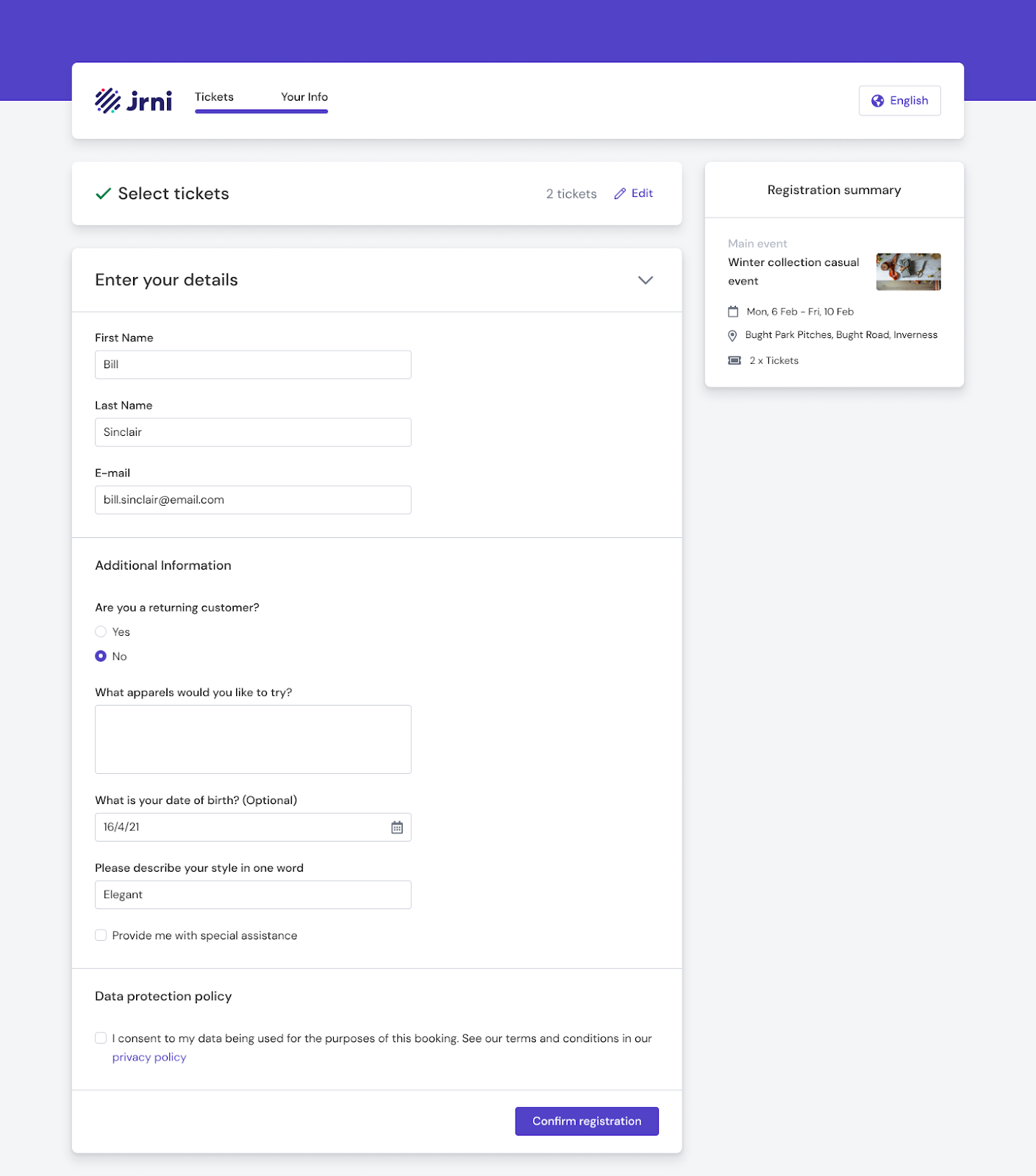Click the Winter collection casual event title
Viewport: 1036px width, 1176px height.
[x=793, y=272]
